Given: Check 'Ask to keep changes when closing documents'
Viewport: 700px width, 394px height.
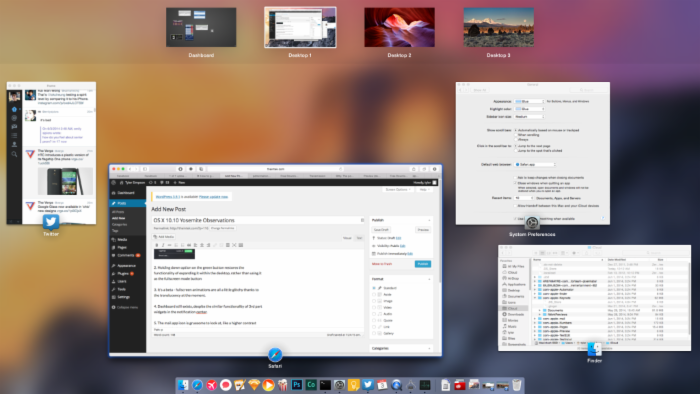Looking at the screenshot, I should (x=516, y=178).
